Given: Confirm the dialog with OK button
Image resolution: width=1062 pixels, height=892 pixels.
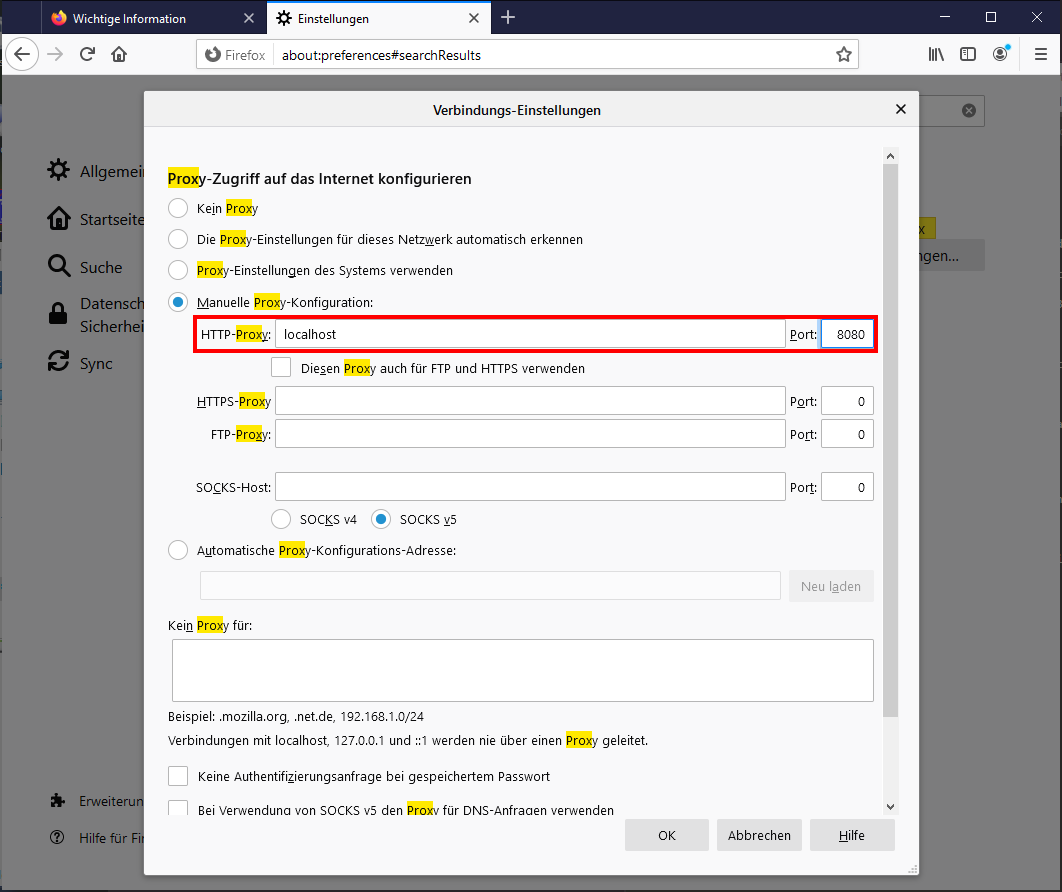Looking at the screenshot, I should (x=666, y=835).
